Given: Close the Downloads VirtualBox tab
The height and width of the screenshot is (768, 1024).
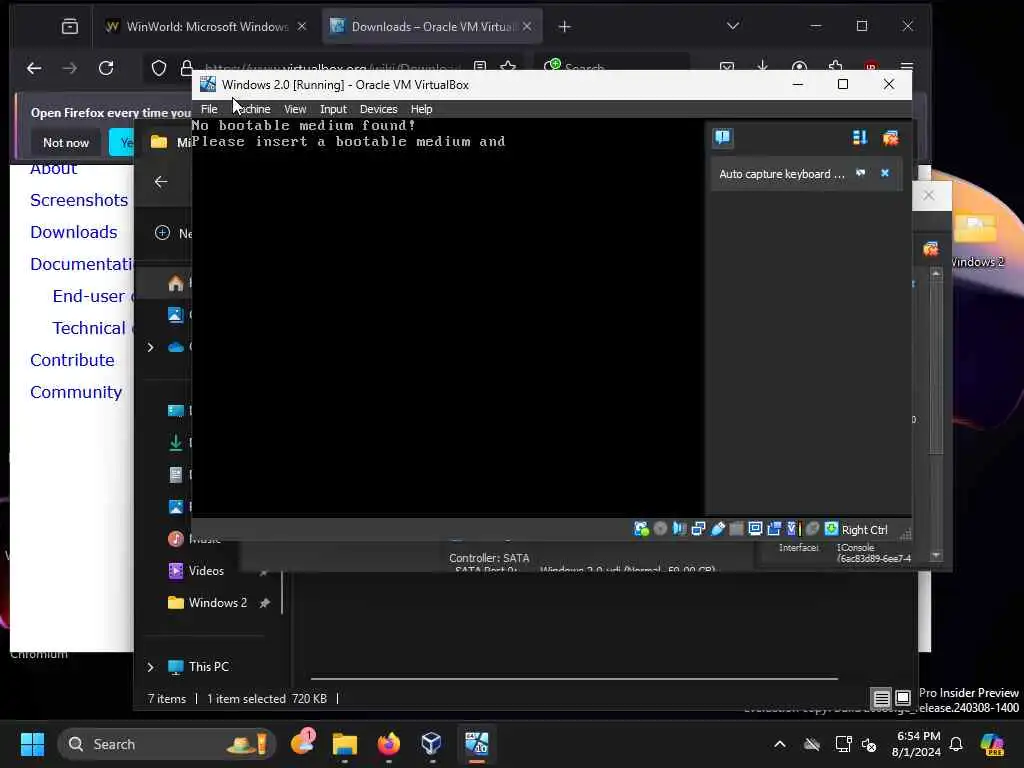Looking at the screenshot, I should (526, 26).
